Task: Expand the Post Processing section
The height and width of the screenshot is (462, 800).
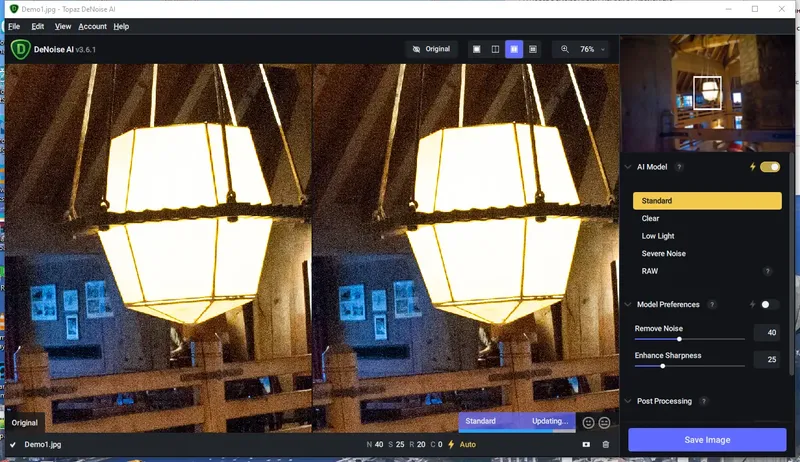Action: [x=628, y=401]
